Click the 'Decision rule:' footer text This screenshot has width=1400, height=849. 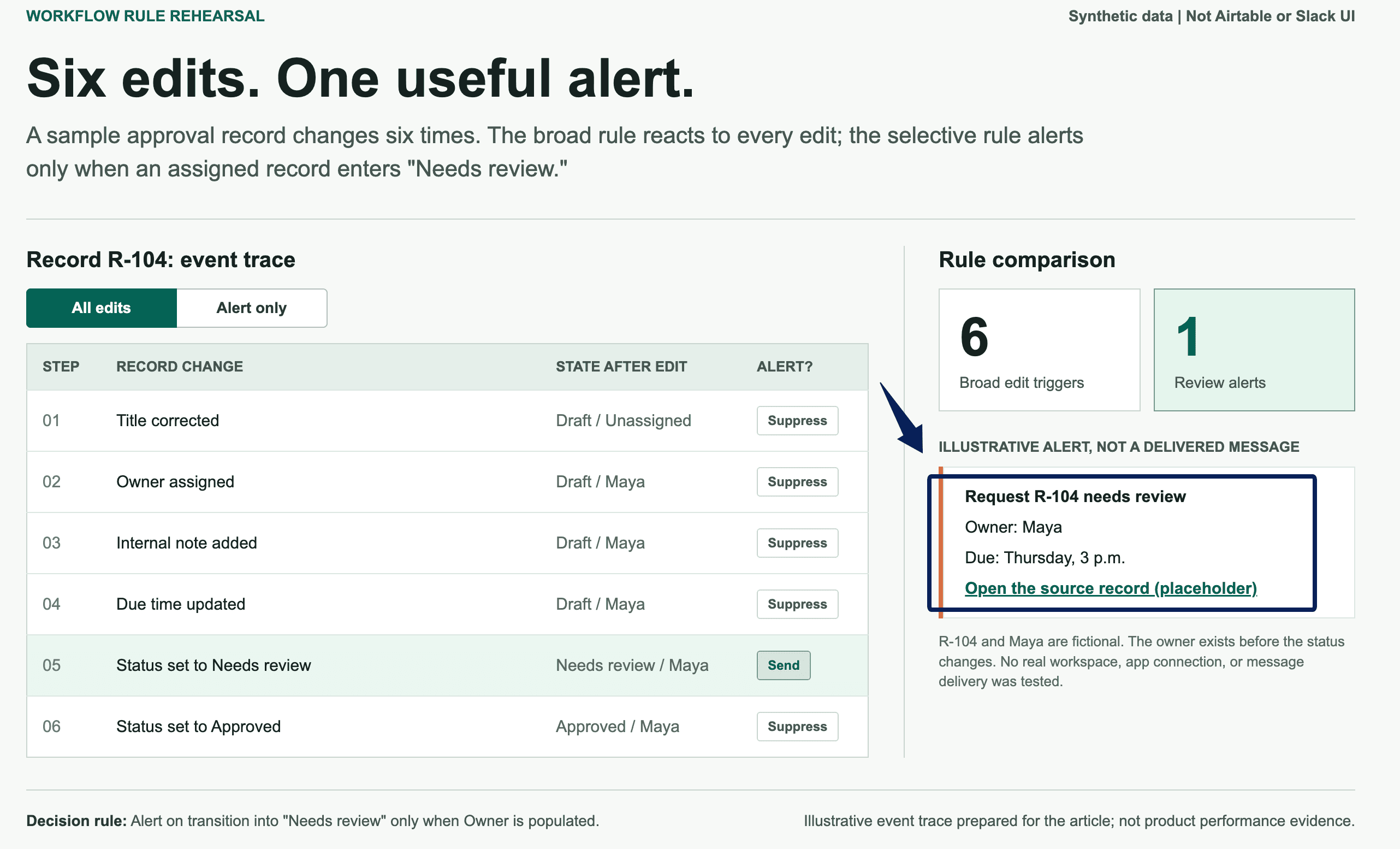(x=312, y=821)
